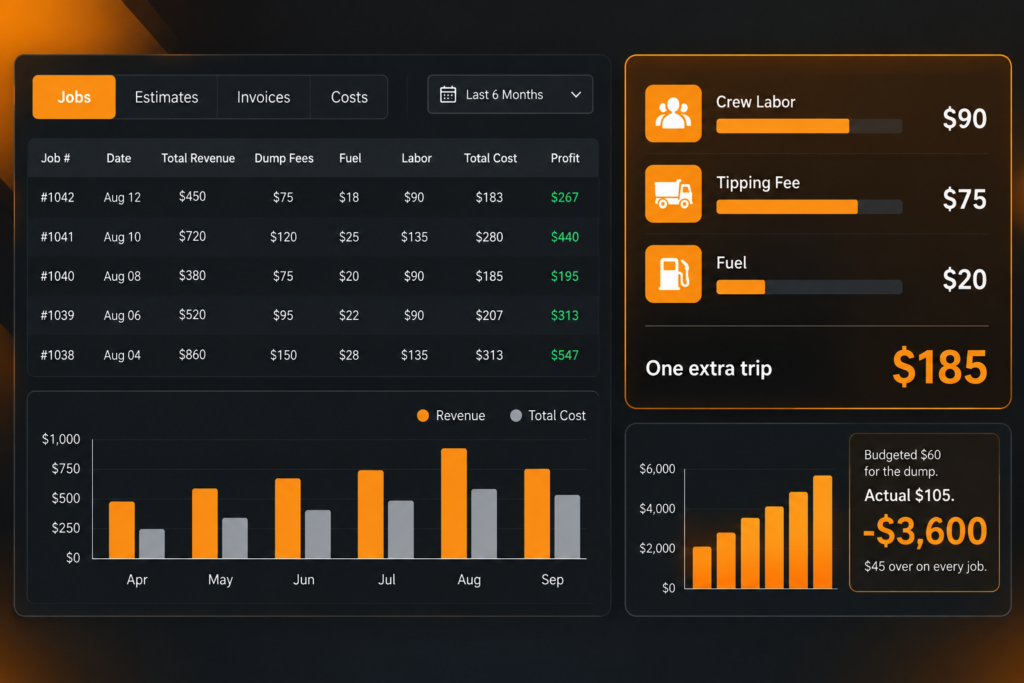Viewport: 1024px width, 683px height.
Task: Click the Profit column header
Action: coord(565,158)
